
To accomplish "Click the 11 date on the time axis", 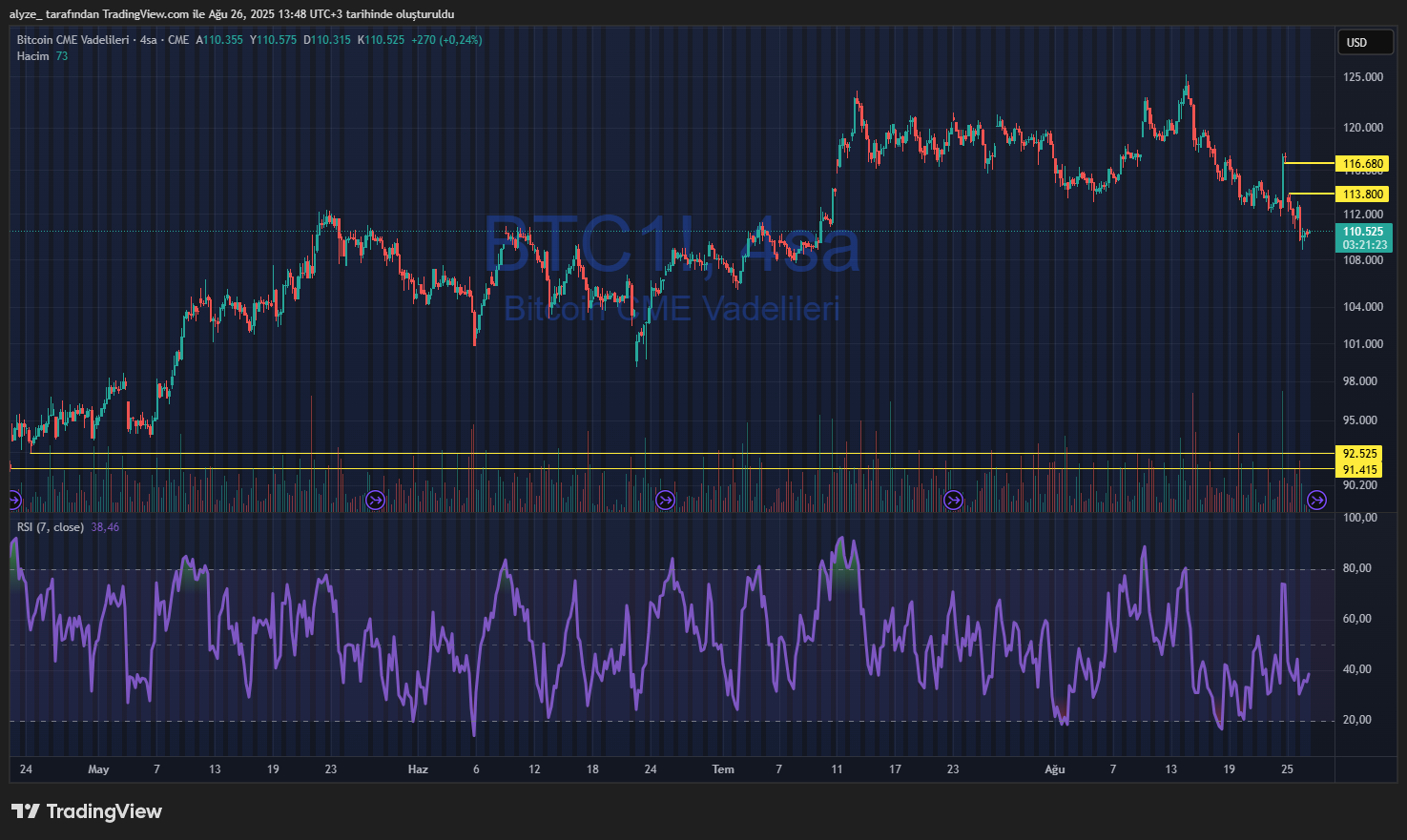I will pos(837,769).
